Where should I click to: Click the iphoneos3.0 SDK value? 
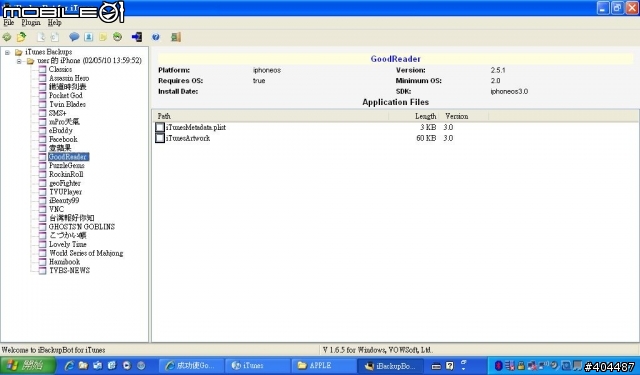509,91
